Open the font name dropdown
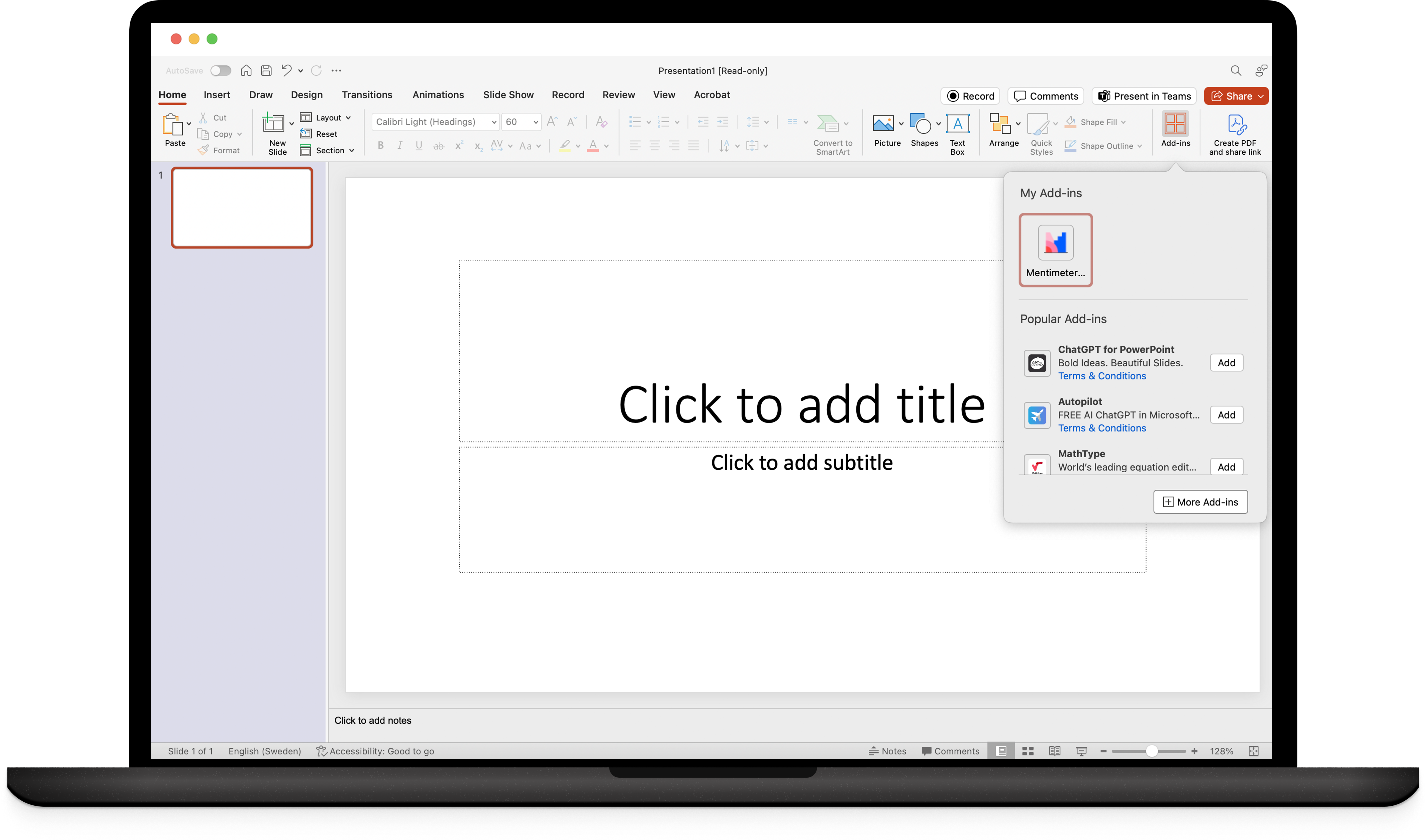 pos(493,122)
